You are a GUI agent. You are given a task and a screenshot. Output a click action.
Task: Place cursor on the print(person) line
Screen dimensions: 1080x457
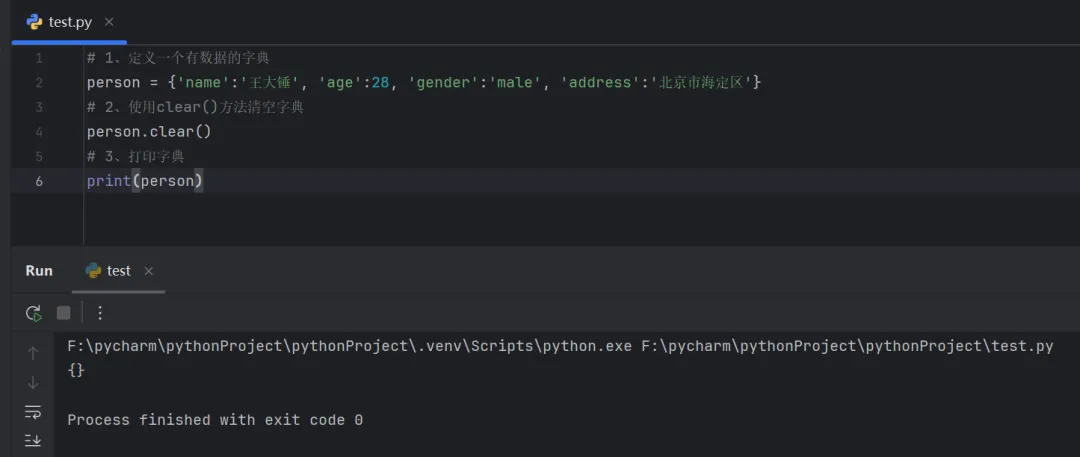[x=145, y=181]
